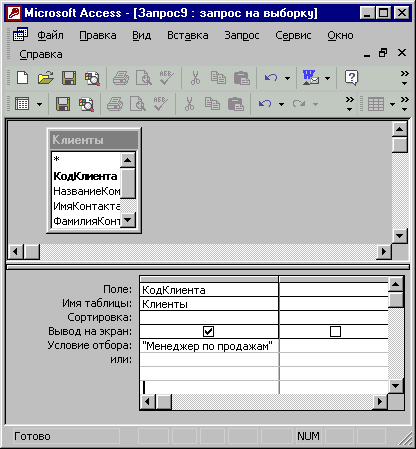Click query View datasheet icon
Image resolution: width=416 pixels, height=449 pixels.
click(x=22, y=104)
